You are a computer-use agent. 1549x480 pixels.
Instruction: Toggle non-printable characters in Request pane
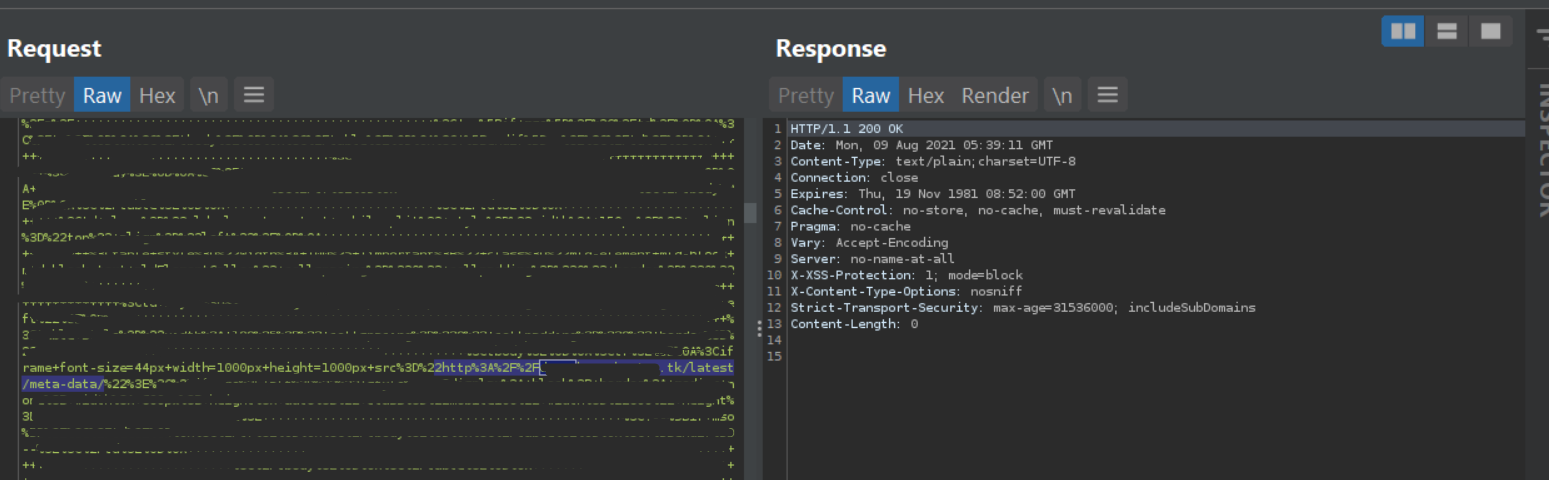[x=208, y=95]
